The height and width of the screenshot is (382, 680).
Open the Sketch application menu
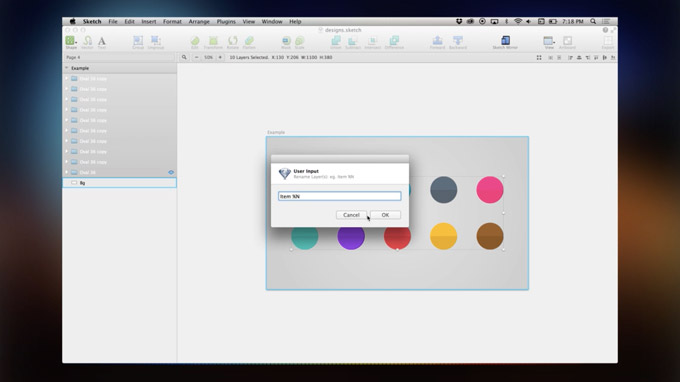92,21
